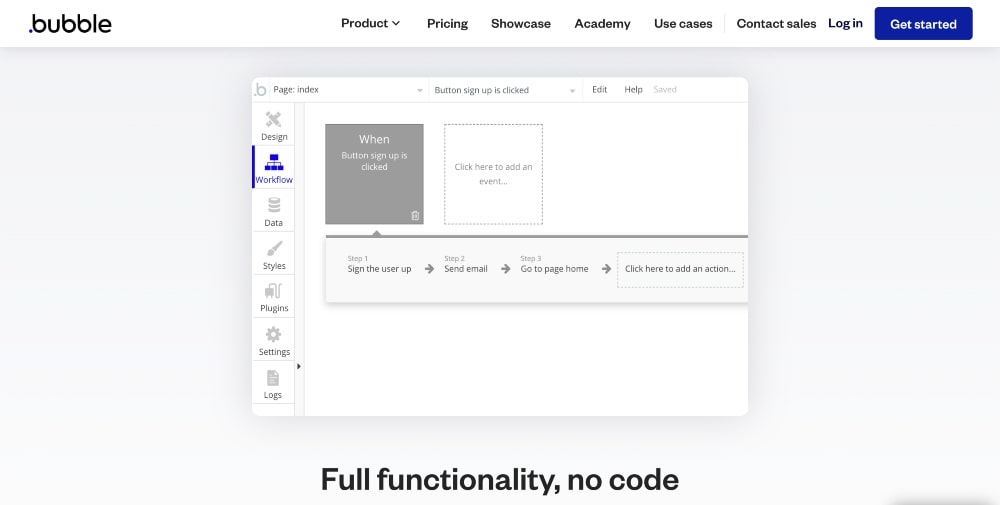This screenshot has height=505, width=1000.
Task: Click the add an event placeholder box
Action: [493, 174]
